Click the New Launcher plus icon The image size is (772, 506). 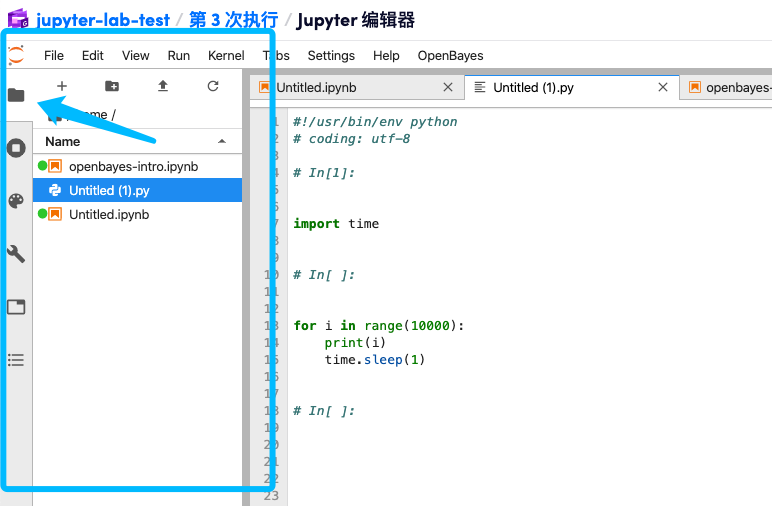click(x=62, y=86)
